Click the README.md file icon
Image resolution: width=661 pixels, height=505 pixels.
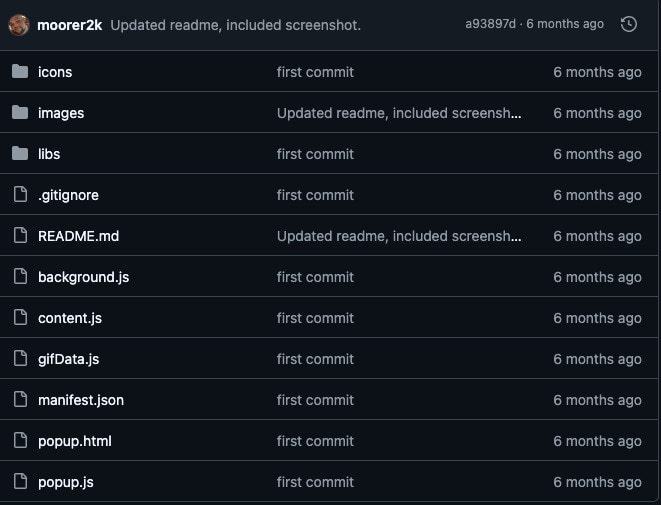tap(20, 236)
